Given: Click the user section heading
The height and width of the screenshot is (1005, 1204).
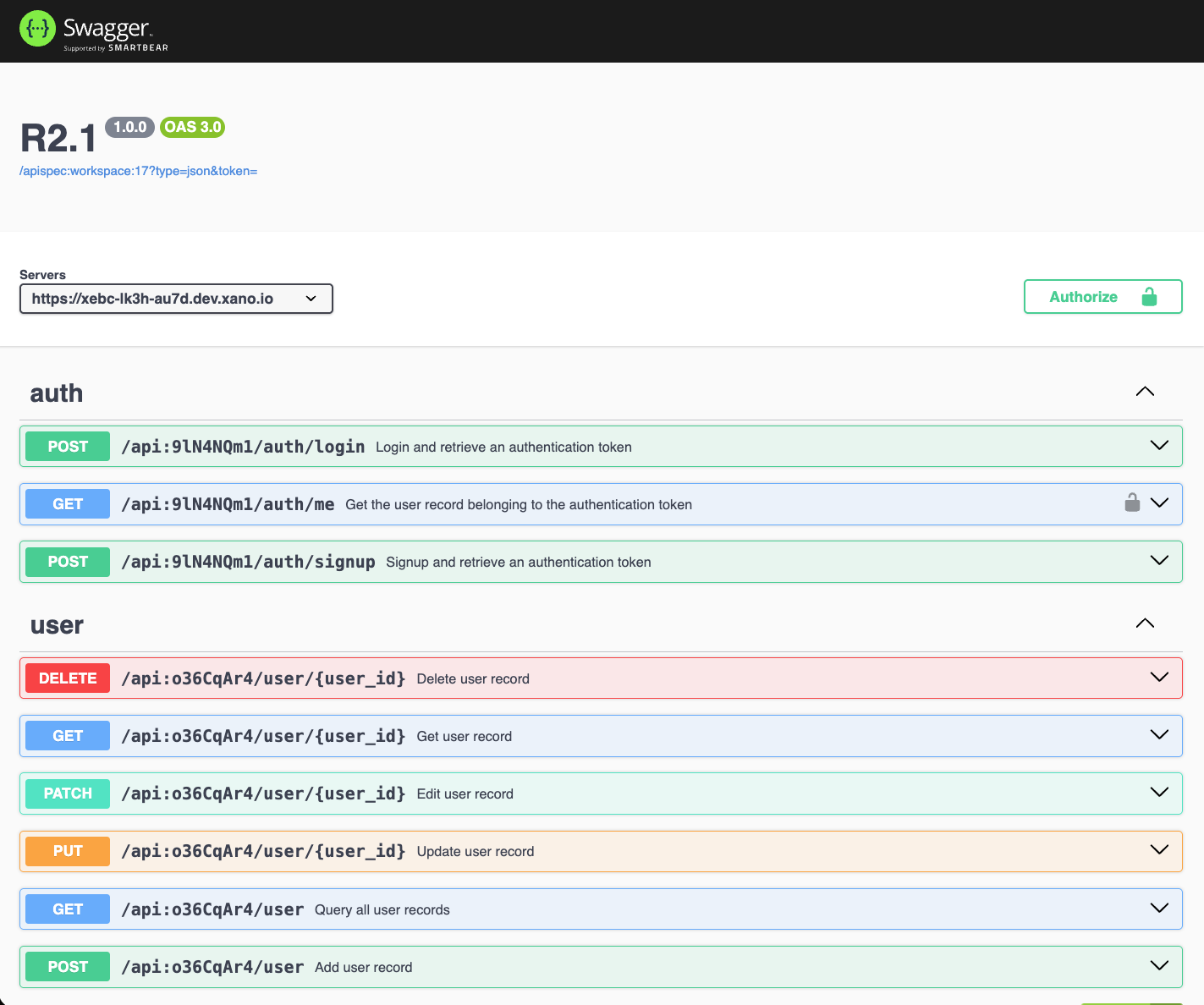Looking at the screenshot, I should point(56,624).
